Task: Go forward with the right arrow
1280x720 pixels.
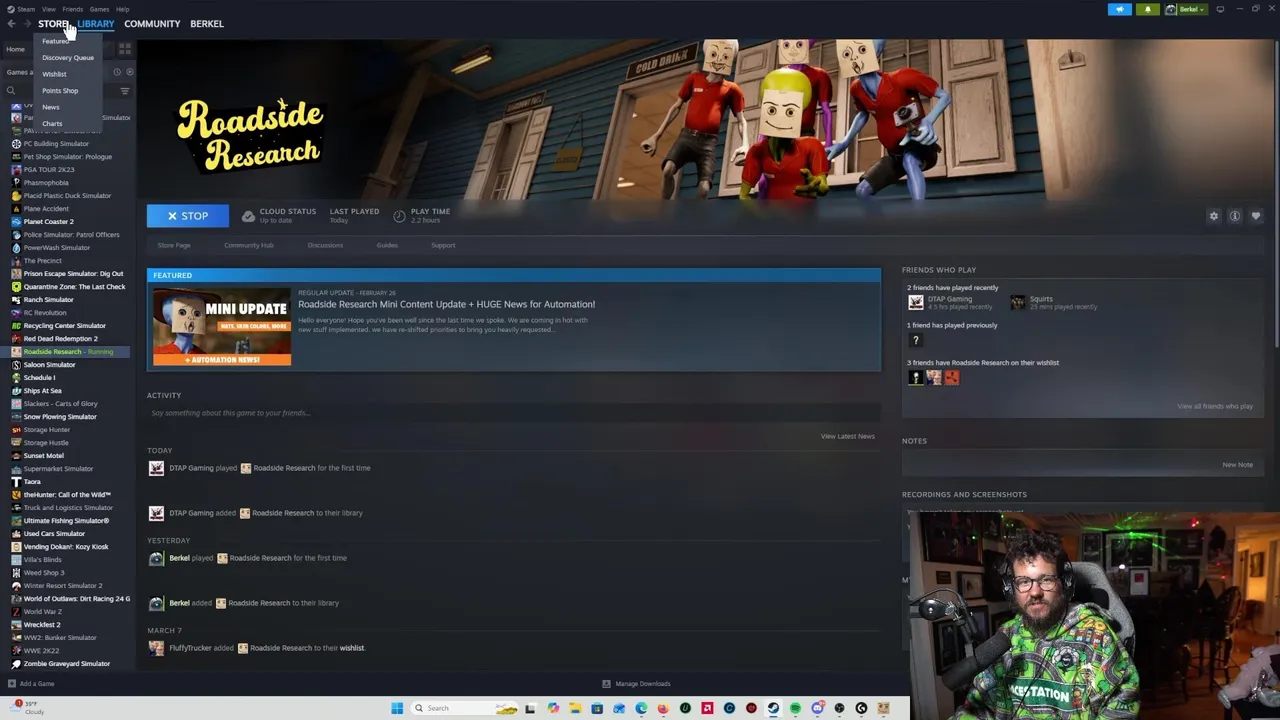Action: click(27, 24)
